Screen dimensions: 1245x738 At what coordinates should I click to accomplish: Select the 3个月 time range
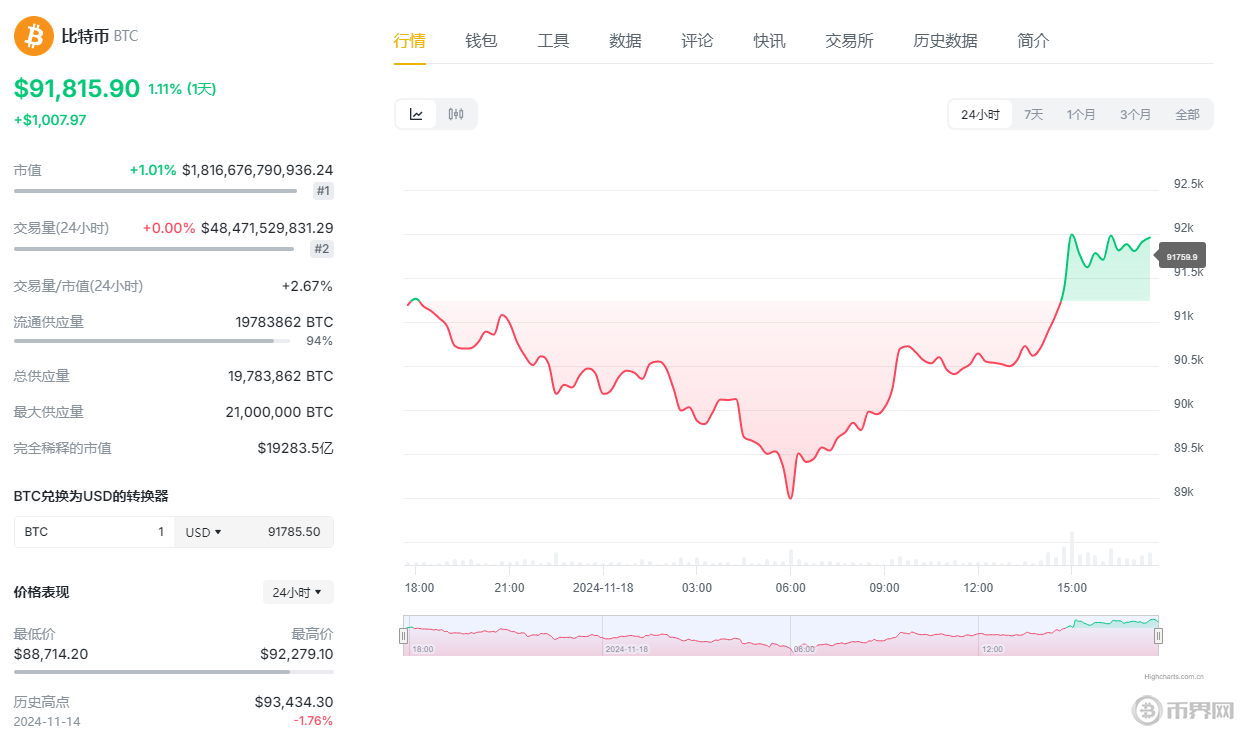1135,114
